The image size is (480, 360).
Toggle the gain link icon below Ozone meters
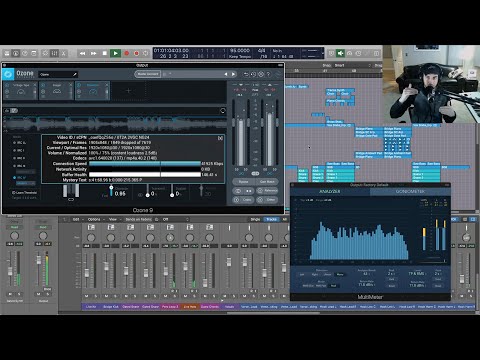pos(255,173)
